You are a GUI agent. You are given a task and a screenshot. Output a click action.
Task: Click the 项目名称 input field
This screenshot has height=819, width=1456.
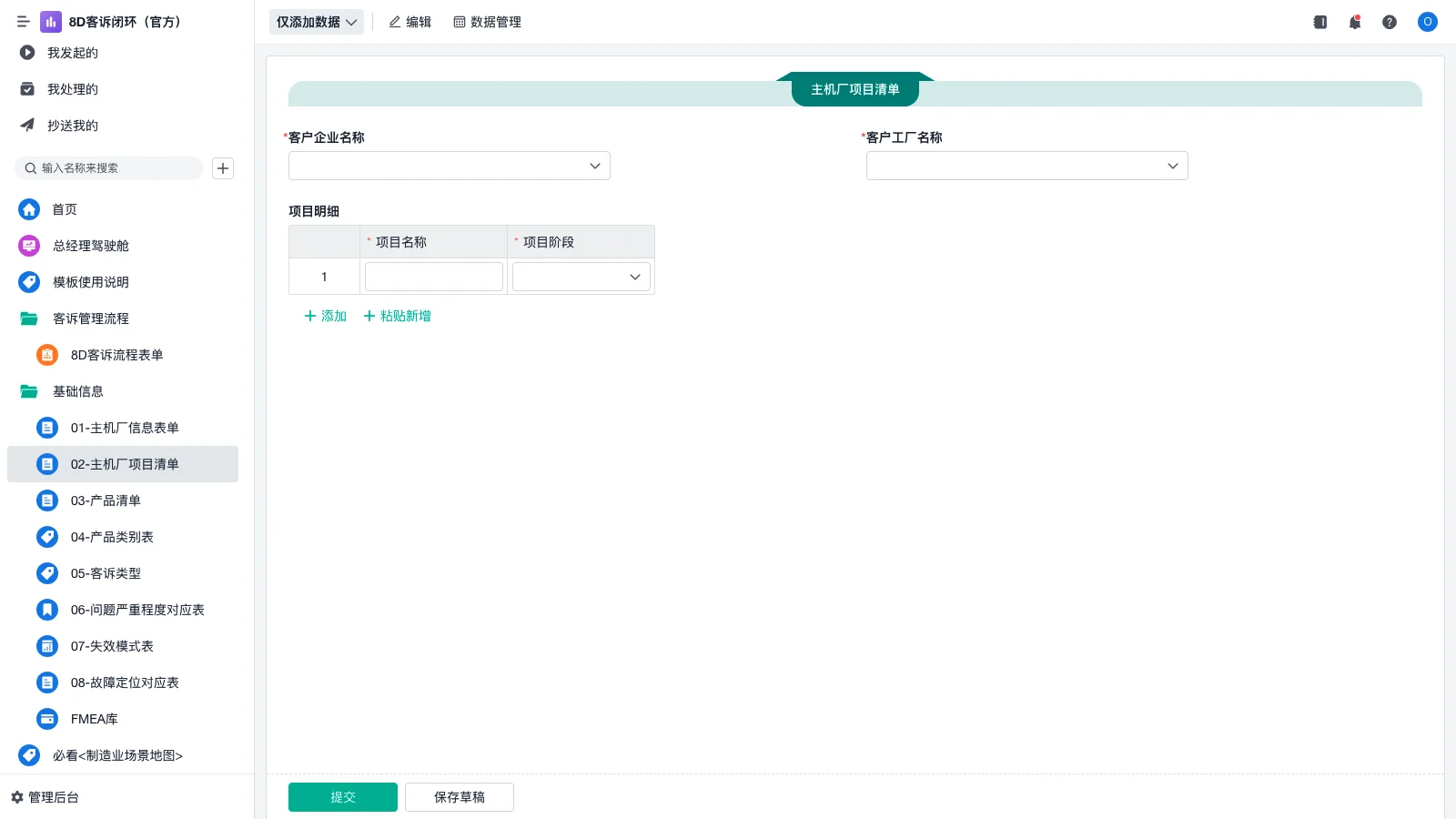coord(433,276)
